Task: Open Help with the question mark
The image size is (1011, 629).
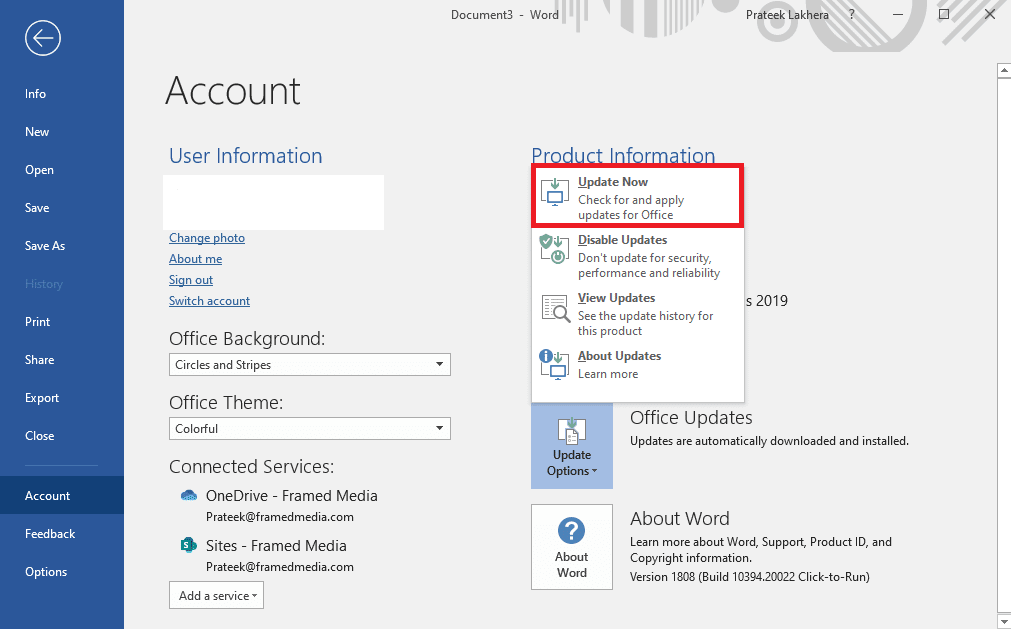Action: 852,14
